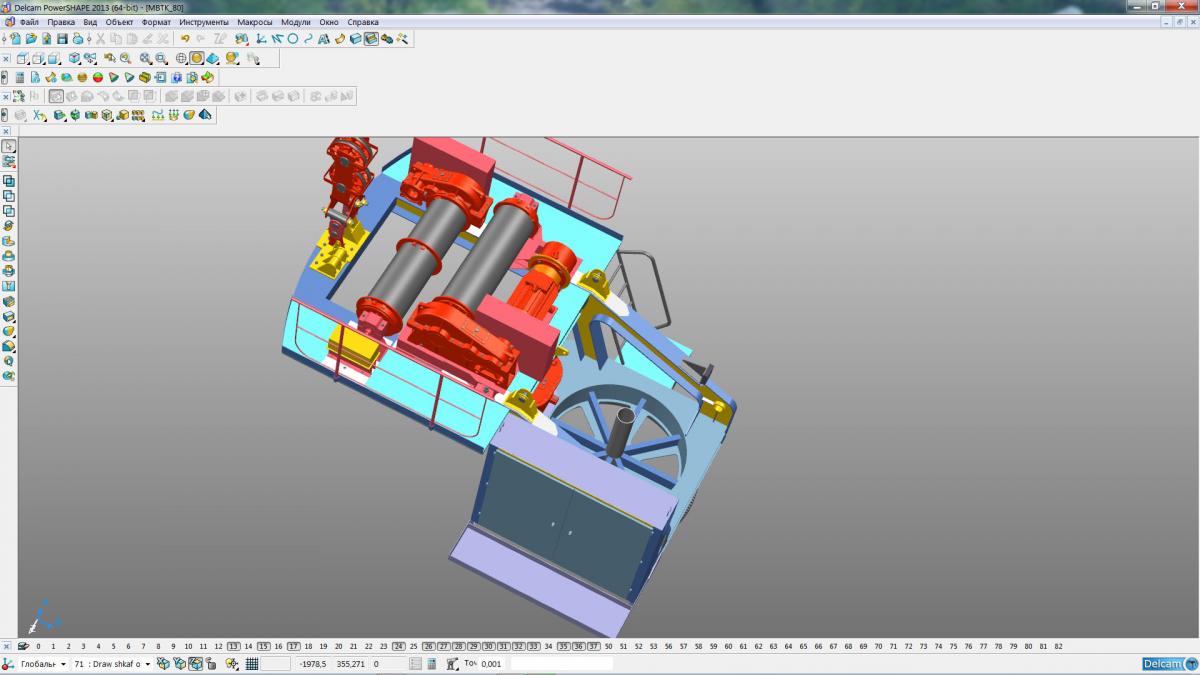The height and width of the screenshot is (675, 1200).
Task: Click the New model icon
Action: point(16,39)
